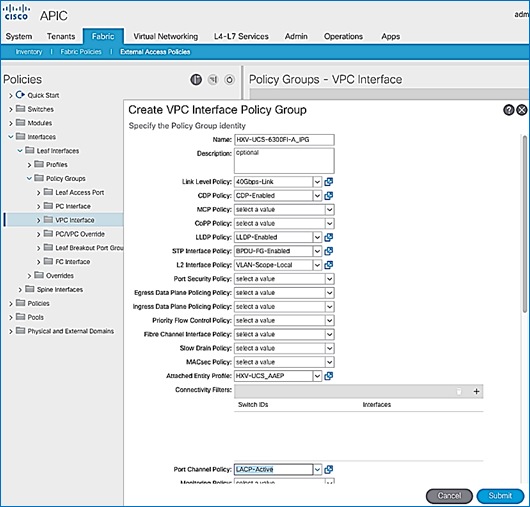Click the dialog vertical scrollbar
This screenshot has width=530, height=507.
(525, 223)
